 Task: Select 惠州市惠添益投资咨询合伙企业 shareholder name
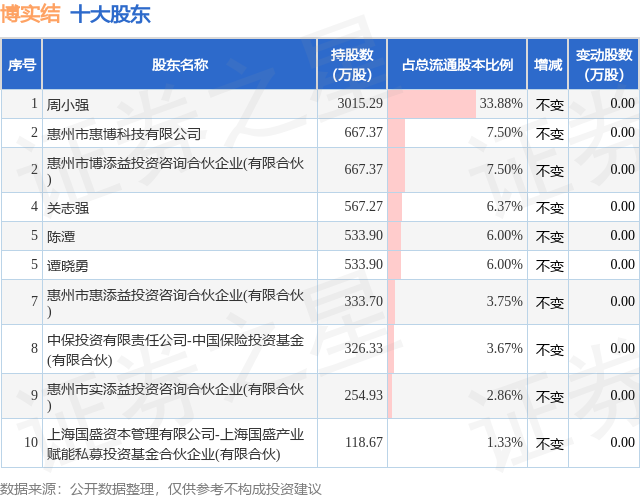pyautogui.click(x=175, y=302)
